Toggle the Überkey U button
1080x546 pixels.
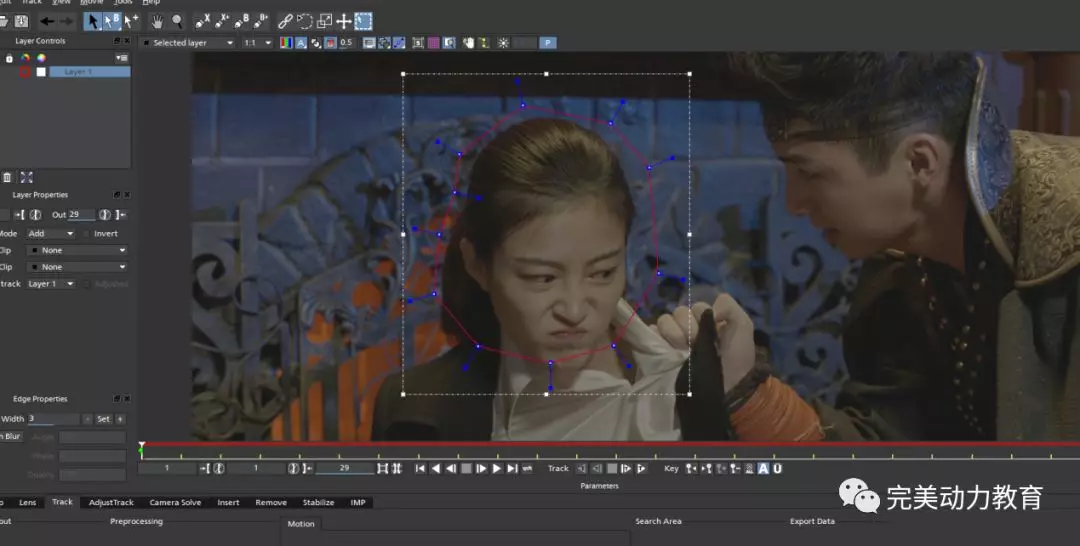pyautogui.click(x=777, y=469)
